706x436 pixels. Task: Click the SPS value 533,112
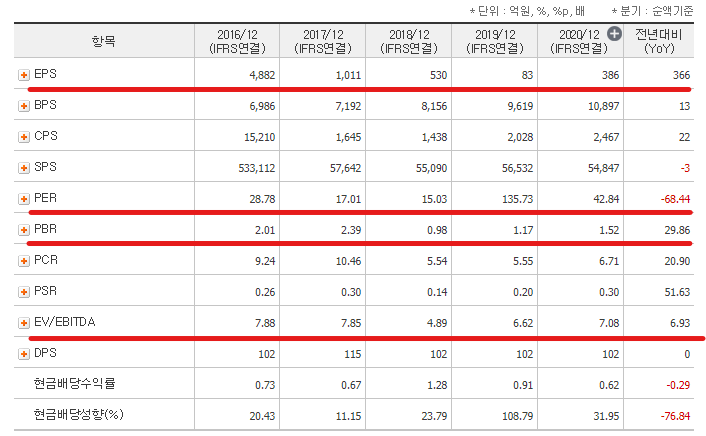pos(257,168)
